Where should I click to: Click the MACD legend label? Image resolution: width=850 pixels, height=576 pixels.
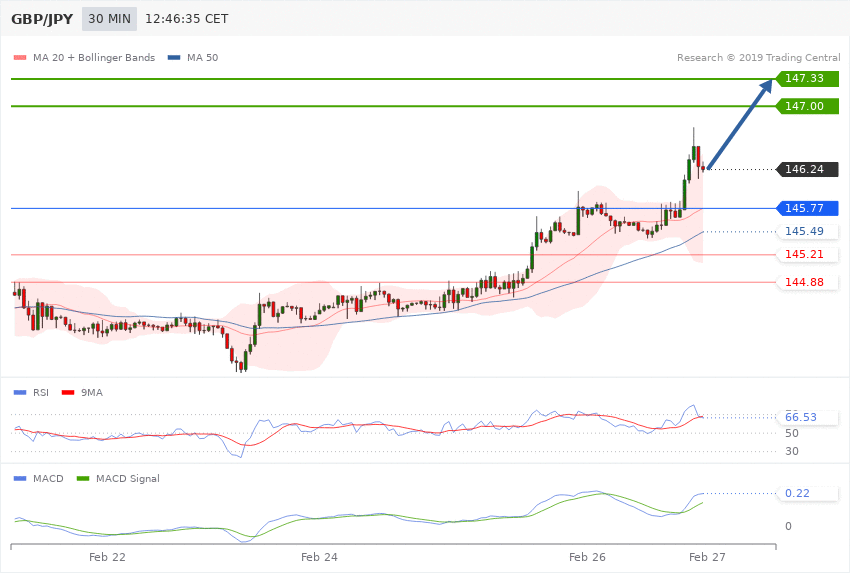tap(48, 478)
